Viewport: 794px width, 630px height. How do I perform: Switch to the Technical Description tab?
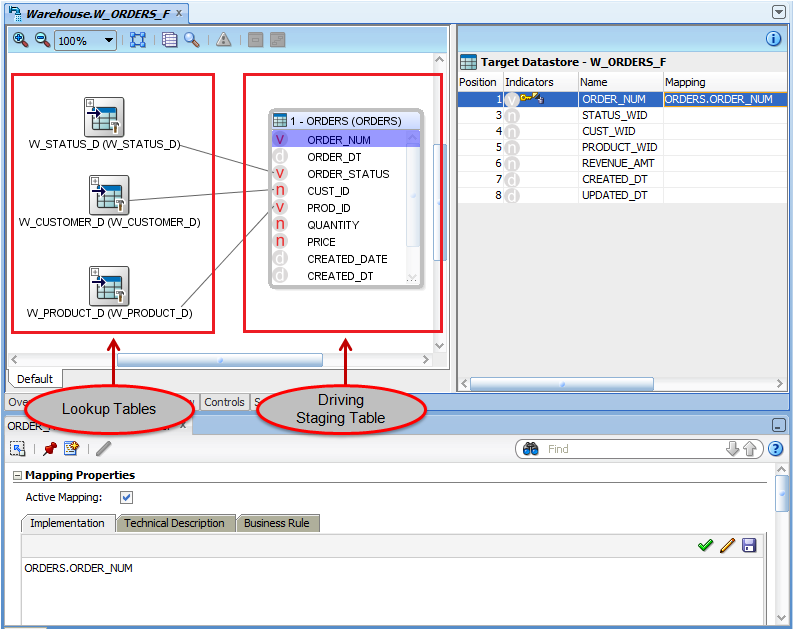[174, 523]
